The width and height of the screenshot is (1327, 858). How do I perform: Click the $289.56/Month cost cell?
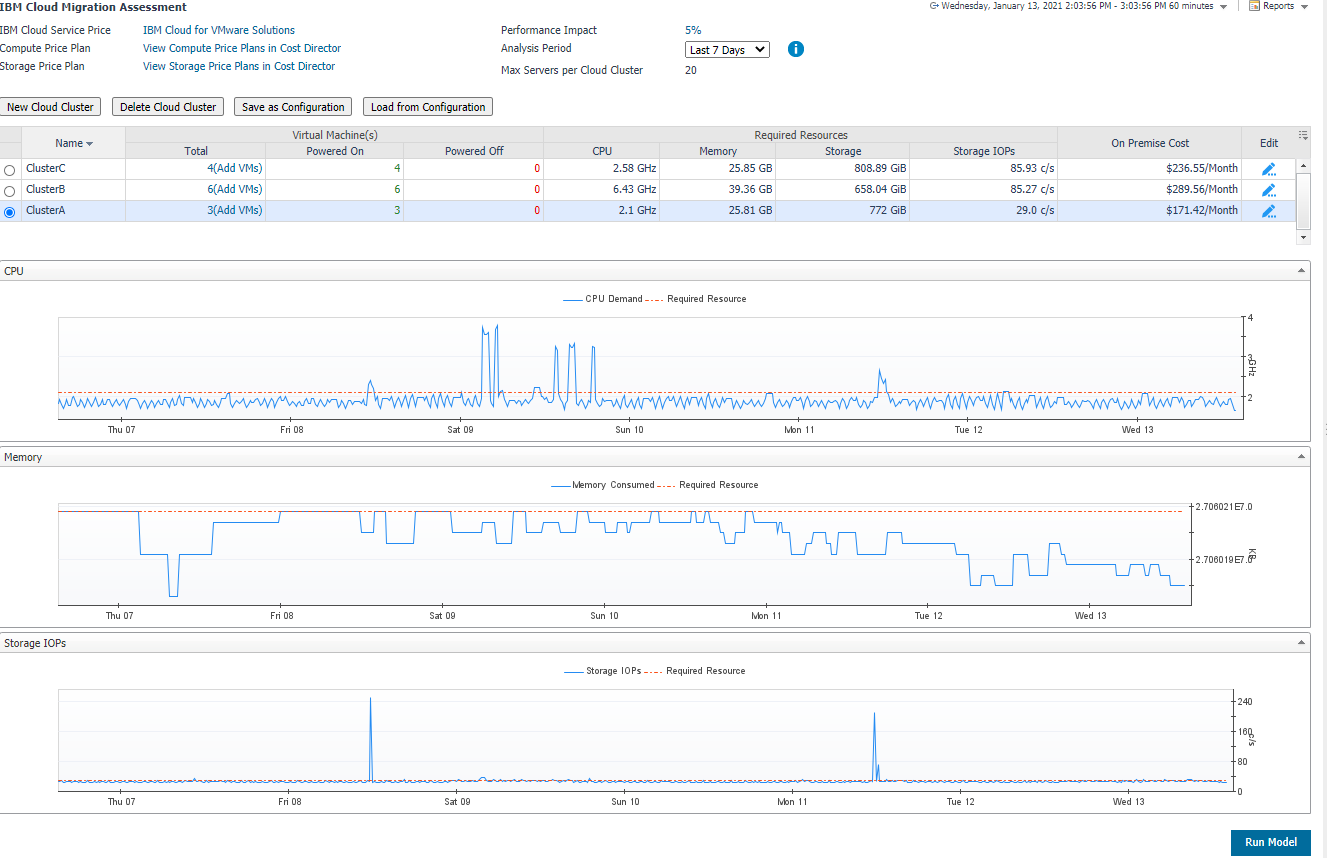click(x=1150, y=190)
